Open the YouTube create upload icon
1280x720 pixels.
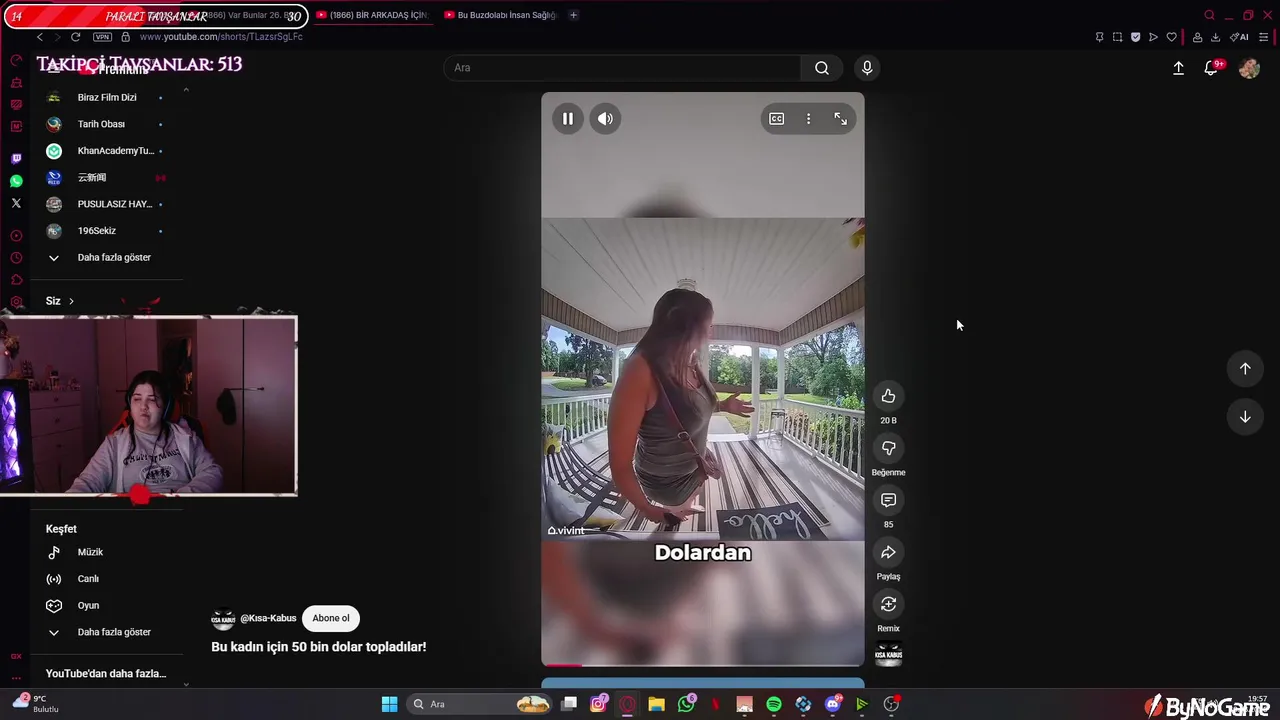pyautogui.click(x=1178, y=68)
